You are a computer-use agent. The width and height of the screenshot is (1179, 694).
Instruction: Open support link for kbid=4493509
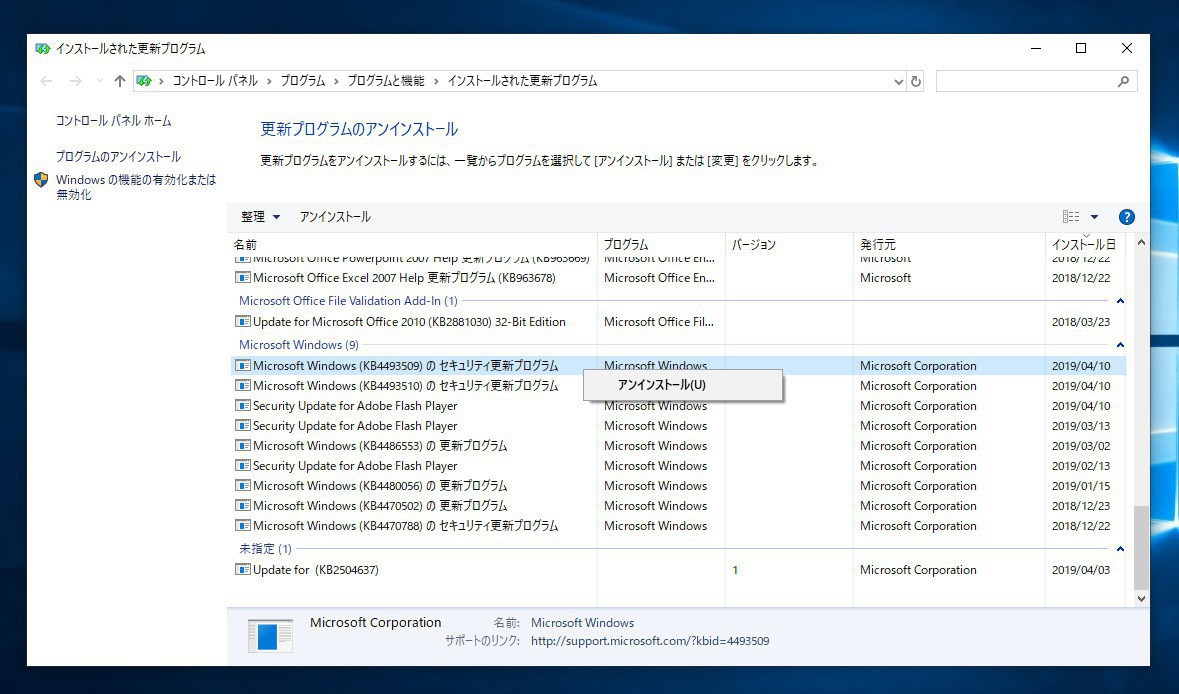pos(650,641)
